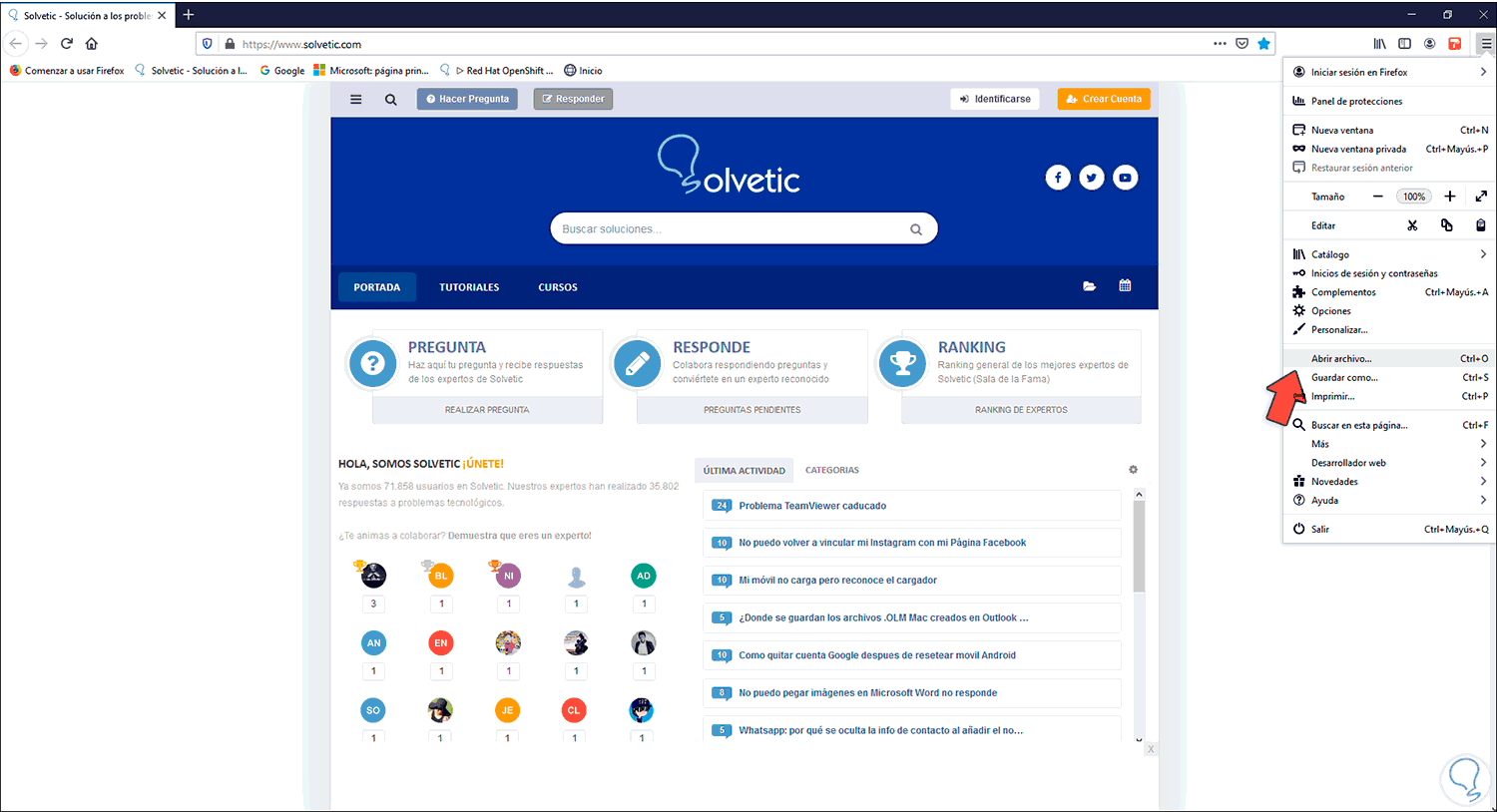Open a new tab with the plus button
Image resolution: width=1497 pixels, height=812 pixels.
pos(189,15)
